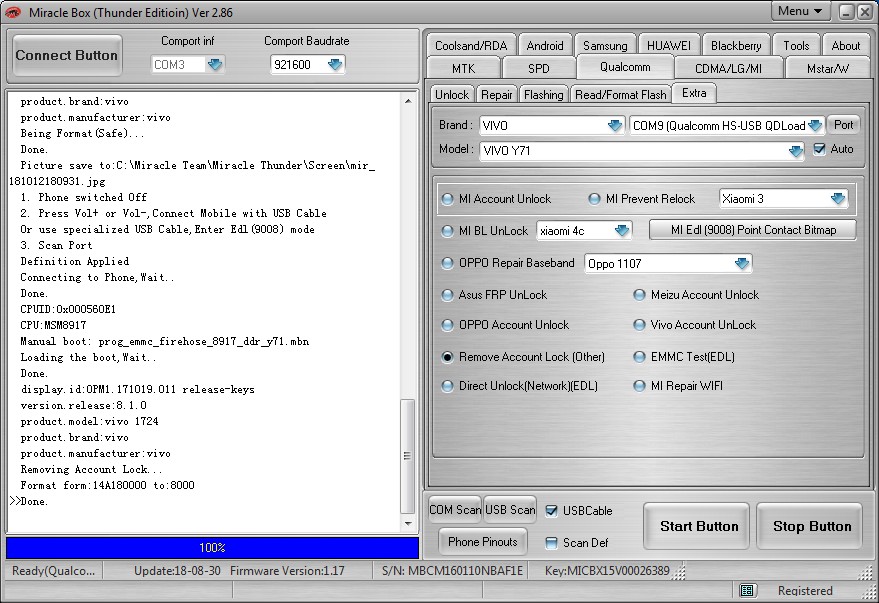This screenshot has height=603, width=879.
Task: Expand the Comport inf COM3 dropdown
Action: click(x=215, y=64)
